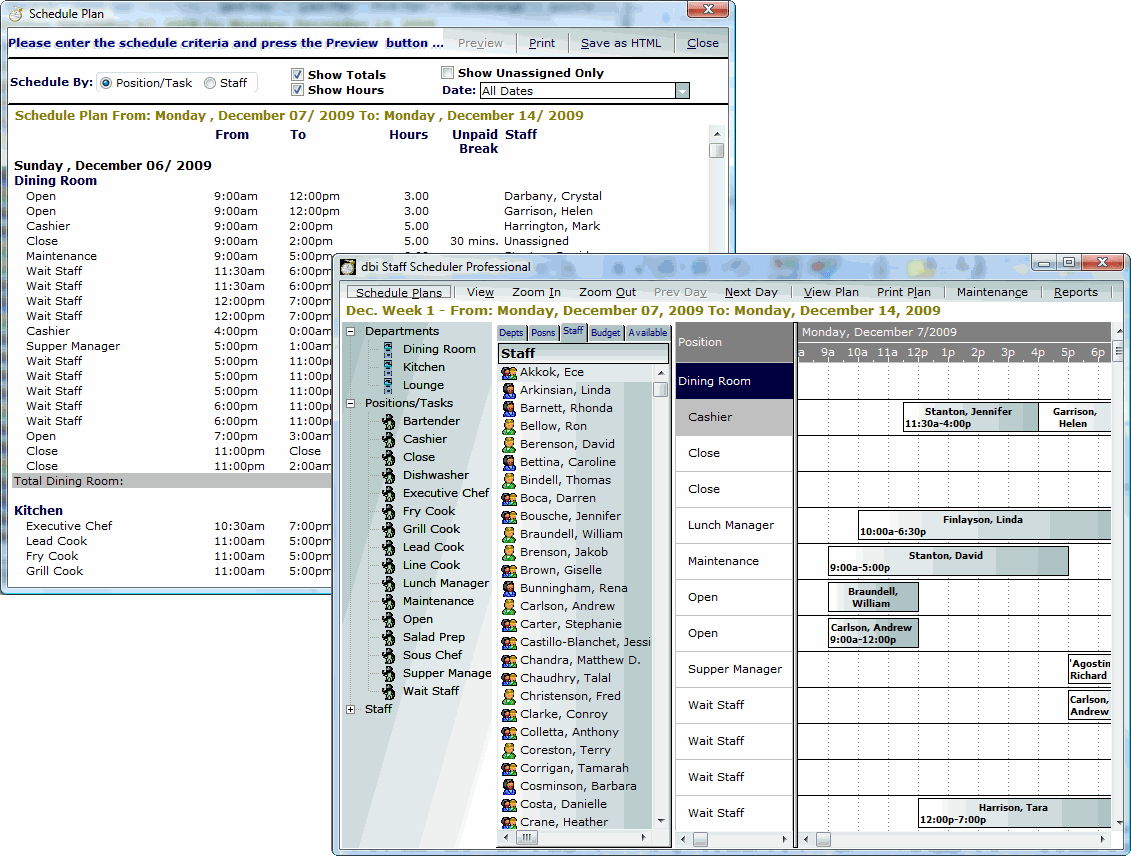Click the staff list vertical scrollbar thumb
This screenshot has width=1131, height=856.
[x=660, y=389]
